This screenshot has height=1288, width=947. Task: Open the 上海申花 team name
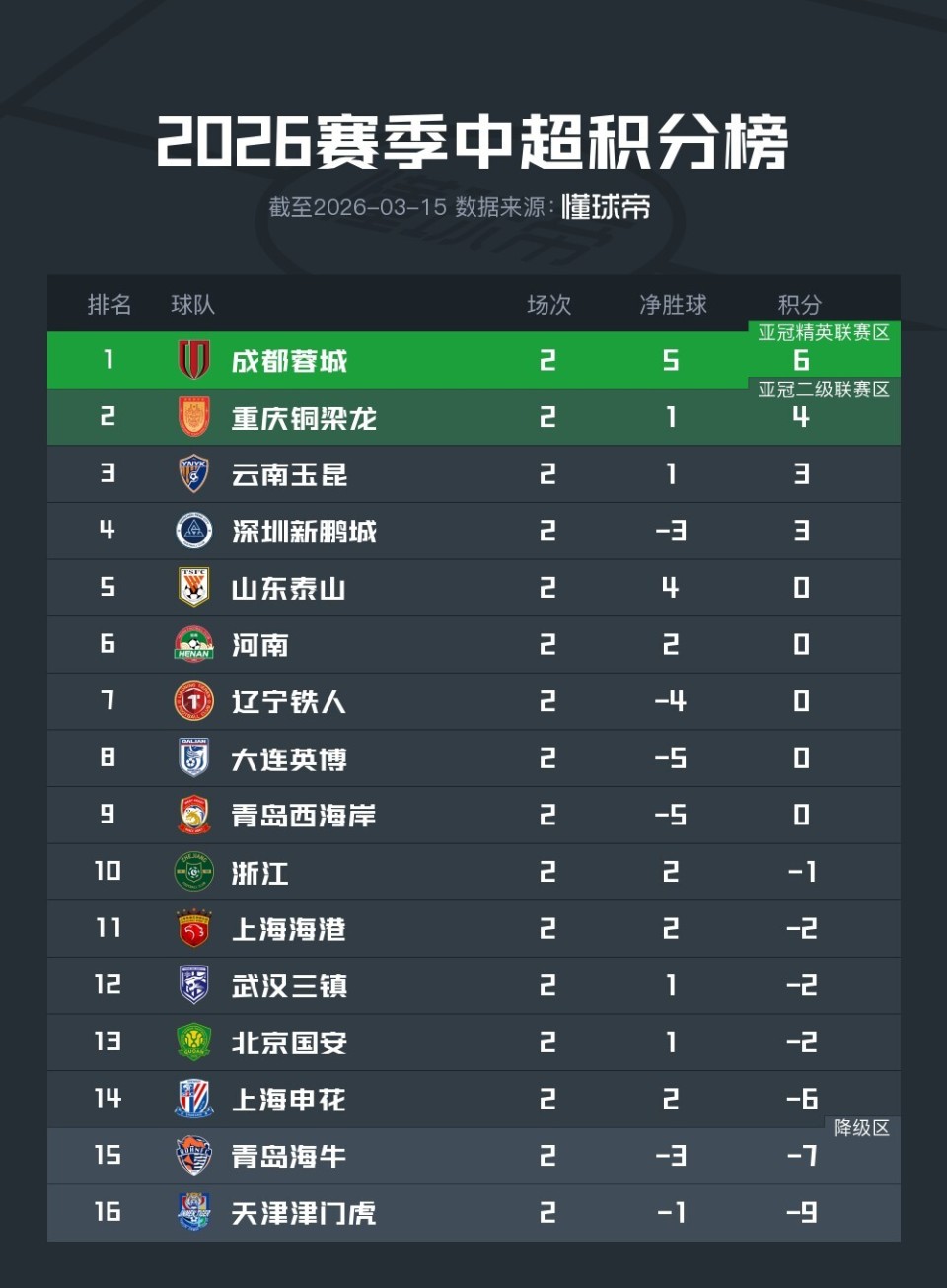point(288,1100)
